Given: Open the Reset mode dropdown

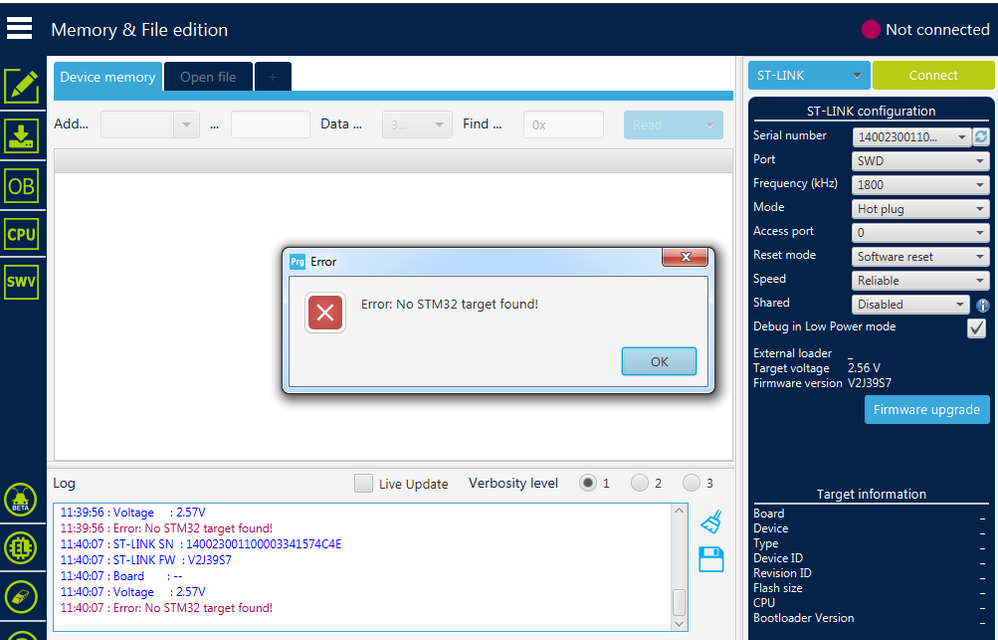Looking at the screenshot, I should click(920, 256).
